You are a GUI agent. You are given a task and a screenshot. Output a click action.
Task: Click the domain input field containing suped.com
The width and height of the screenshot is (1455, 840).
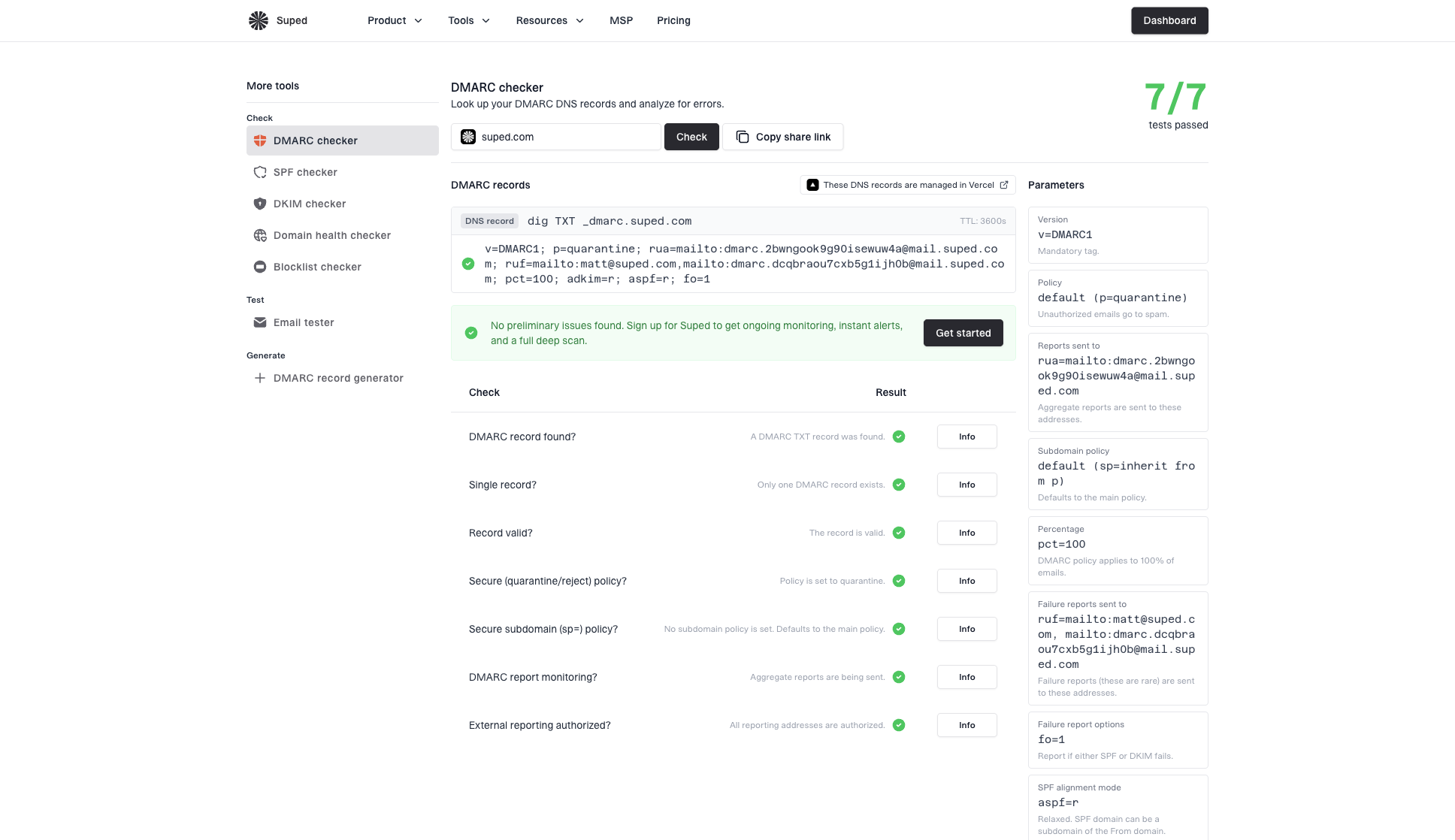click(556, 137)
